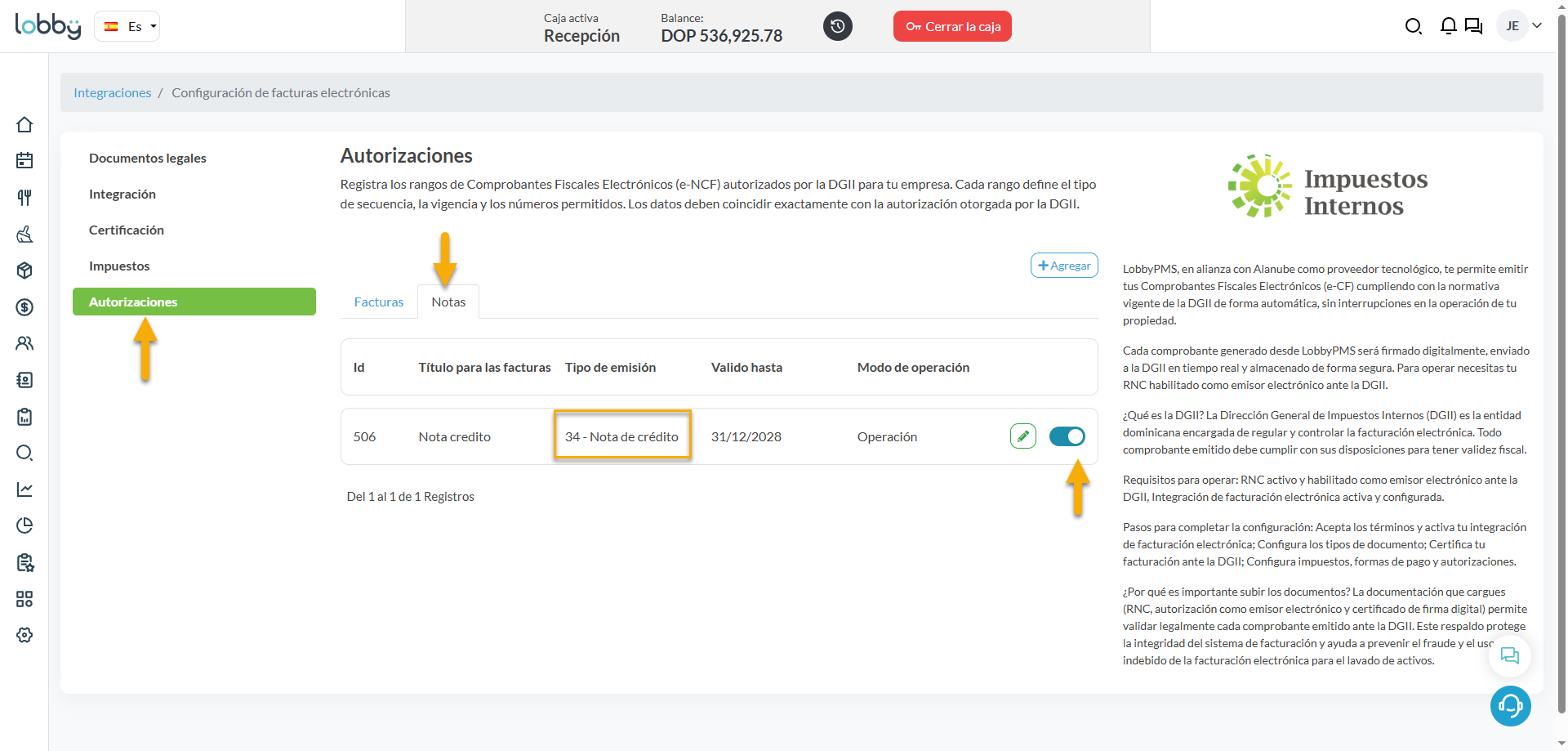The image size is (1568, 751).
Task: Follow the Integraciones breadcrumb link
Action: pyautogui.click(x=112, y=92)
